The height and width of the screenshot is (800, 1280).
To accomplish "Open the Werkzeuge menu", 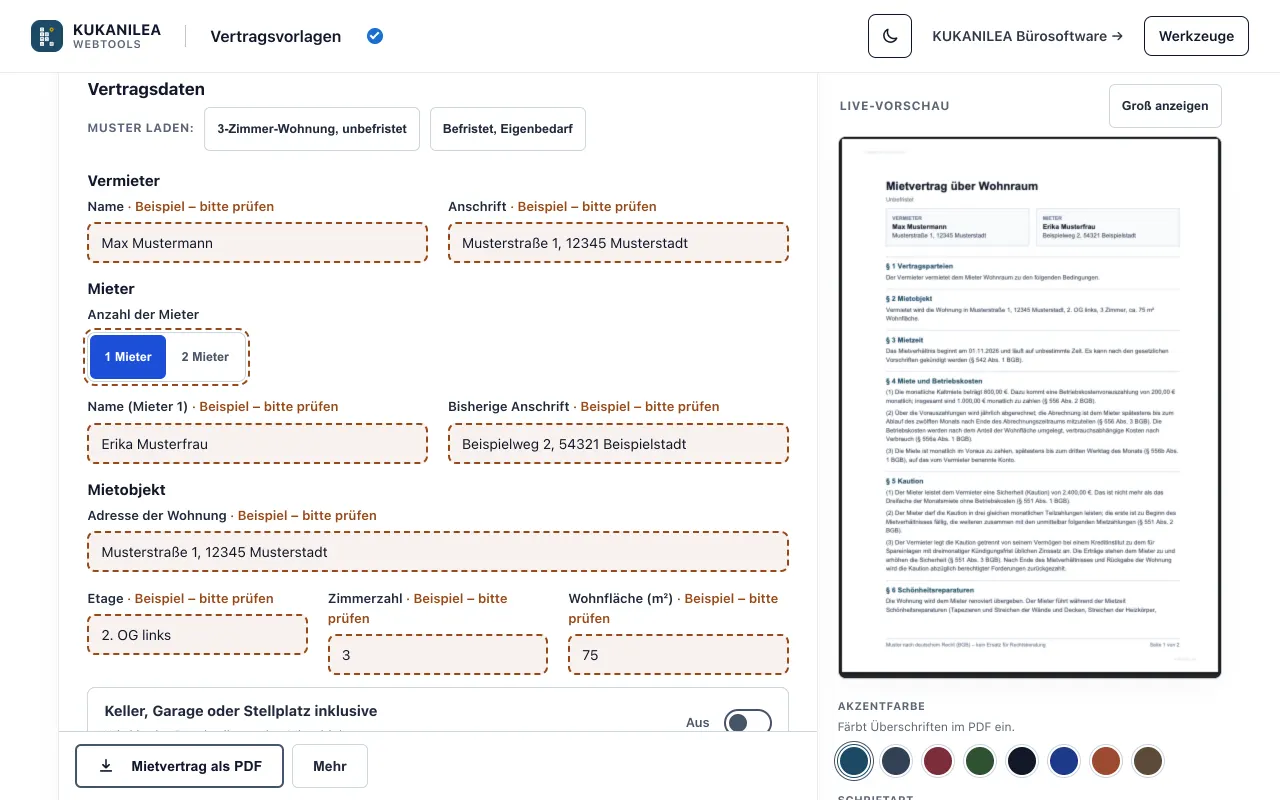I will (x=1196, y=36).
